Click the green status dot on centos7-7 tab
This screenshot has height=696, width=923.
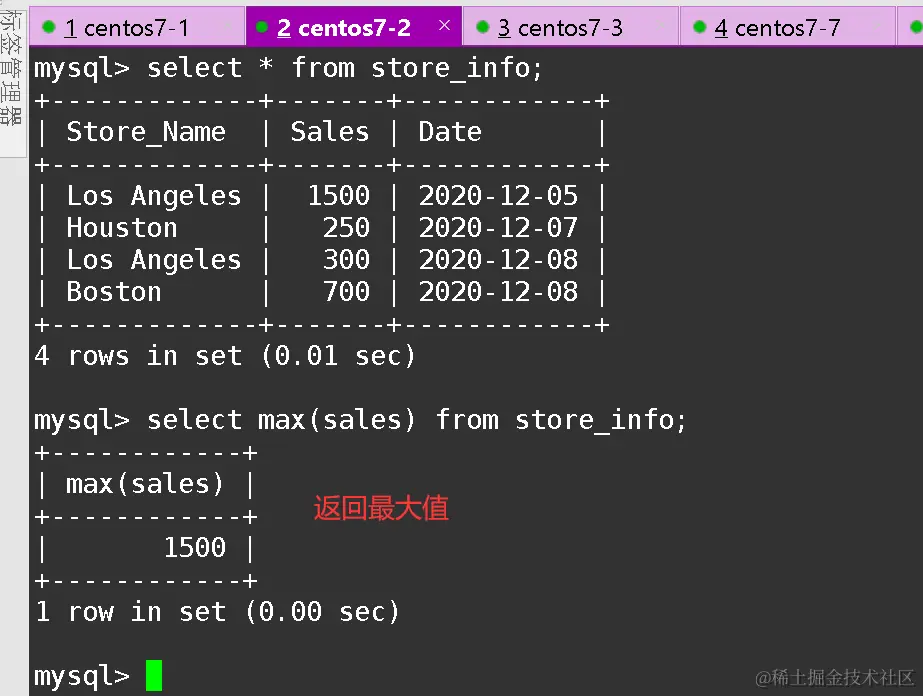[699, 27]
